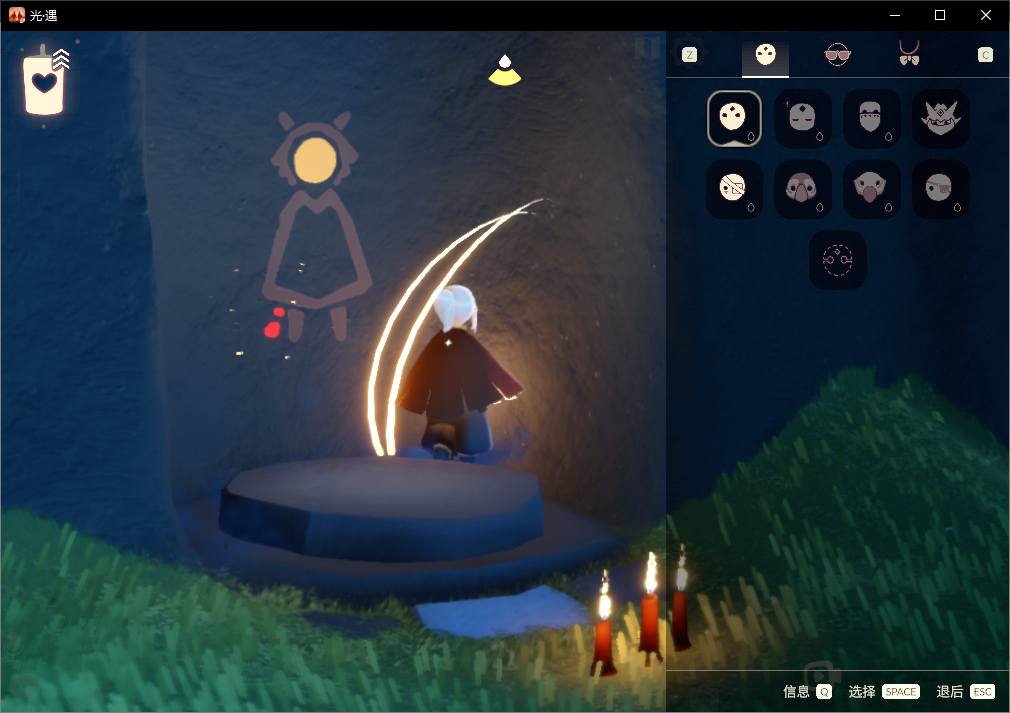Click the yellow player marker above the character

(x=505, y=70)
